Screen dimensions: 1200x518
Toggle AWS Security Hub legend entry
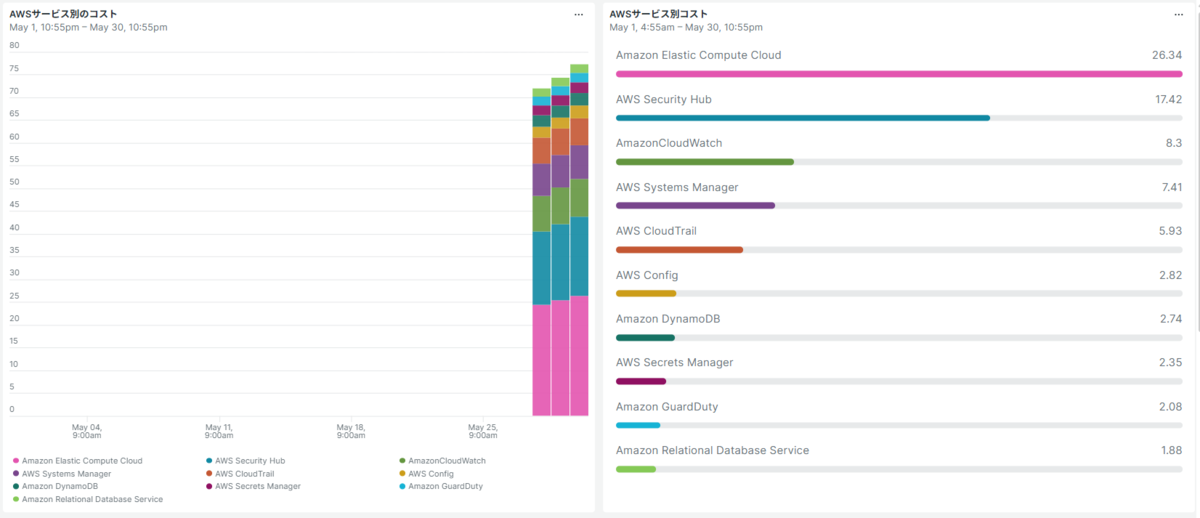245,461
